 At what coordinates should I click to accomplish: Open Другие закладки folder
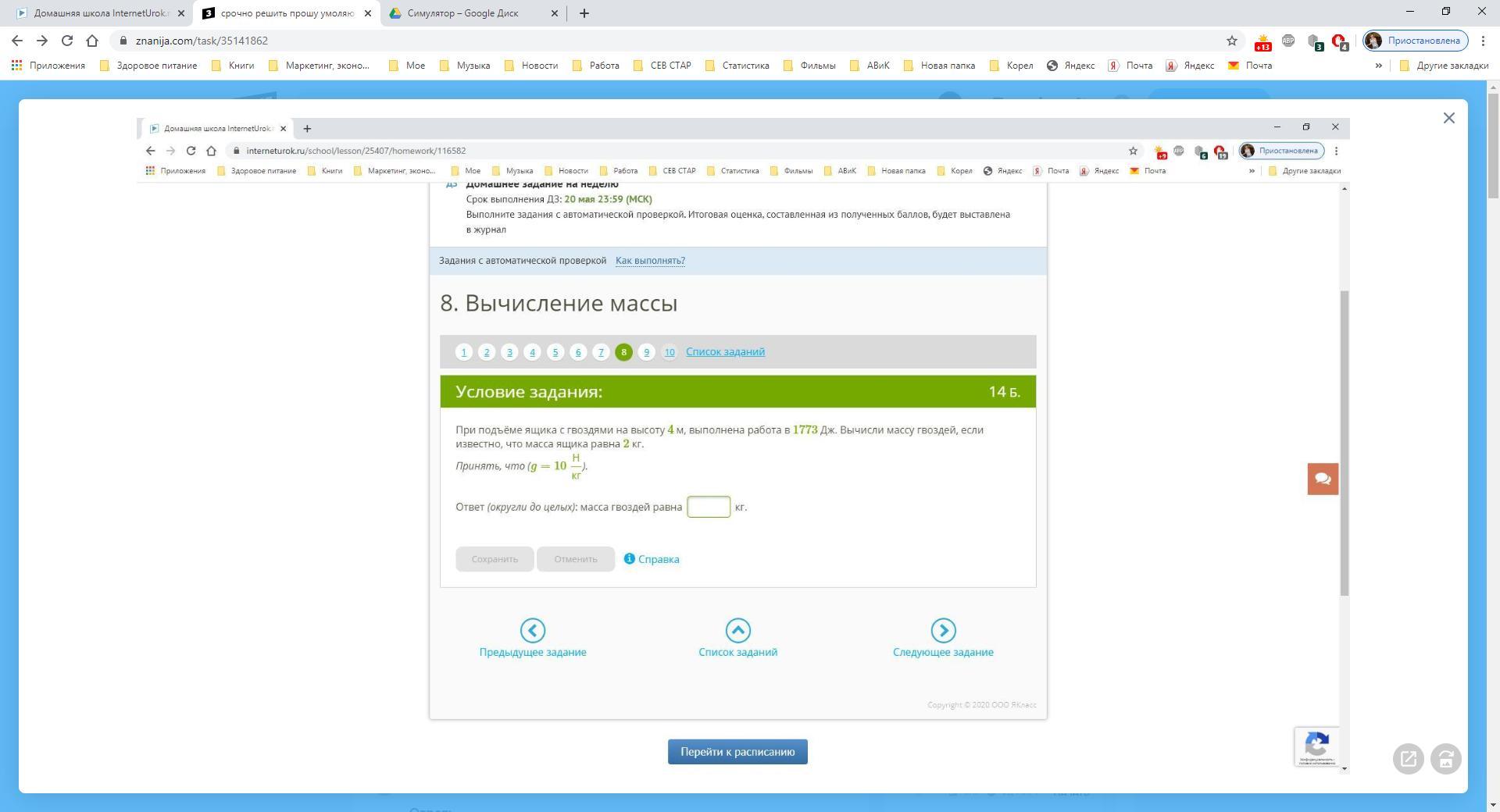1444,66
